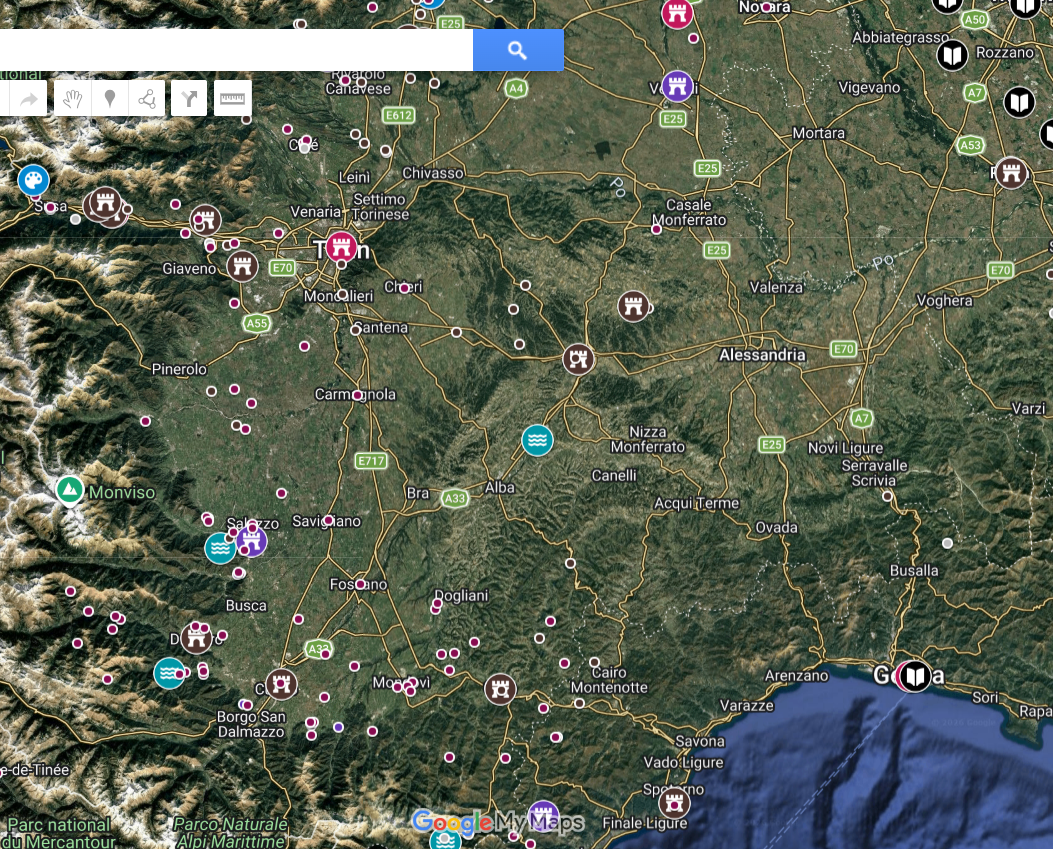
Task: Click the Chivasso label
Action: 433,173
